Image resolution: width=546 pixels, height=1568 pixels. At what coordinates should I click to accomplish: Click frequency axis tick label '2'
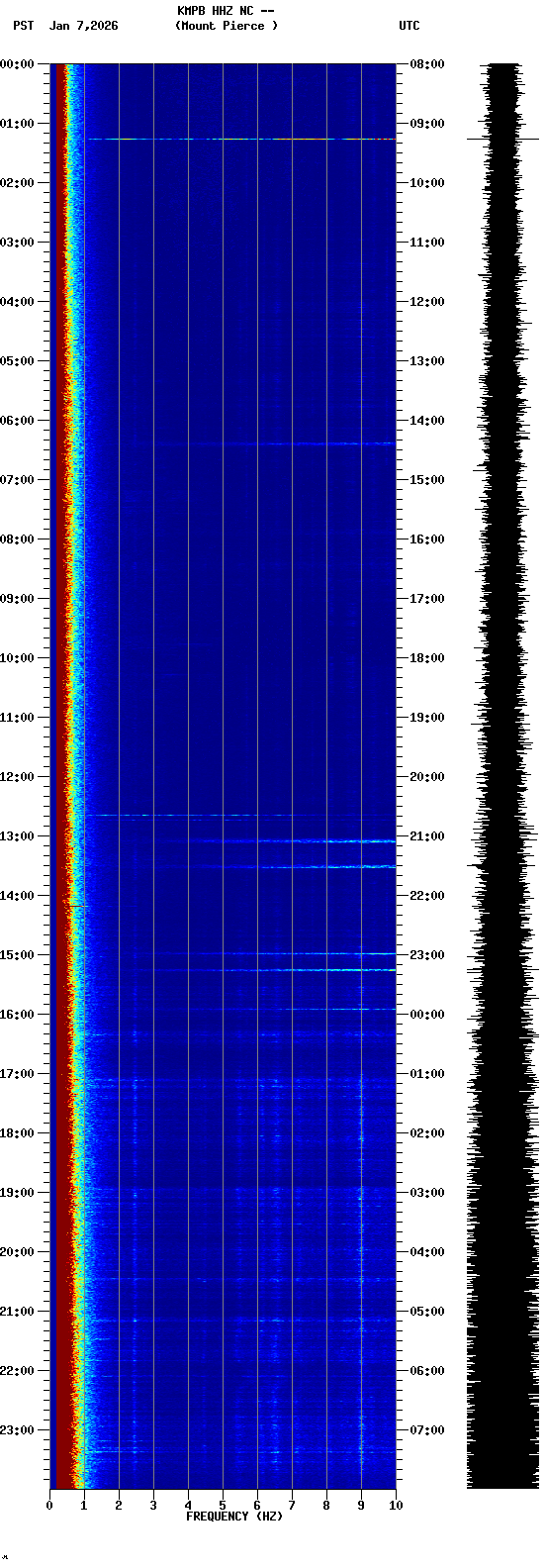tap(119, 1506)
